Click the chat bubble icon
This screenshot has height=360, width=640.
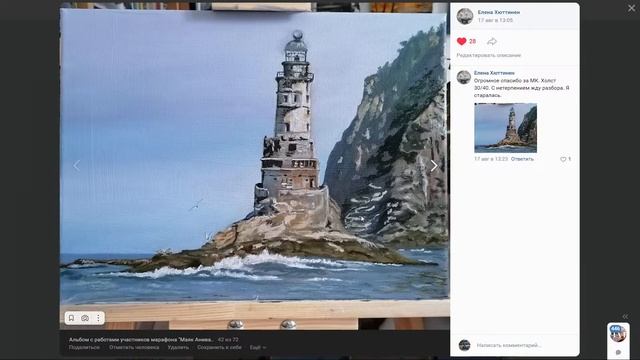tap(618, 352)
